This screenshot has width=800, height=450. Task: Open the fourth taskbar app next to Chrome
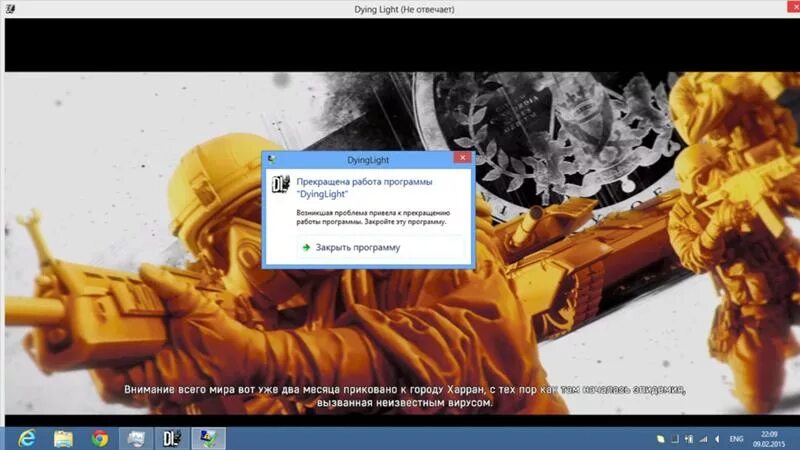pos(136,438)
